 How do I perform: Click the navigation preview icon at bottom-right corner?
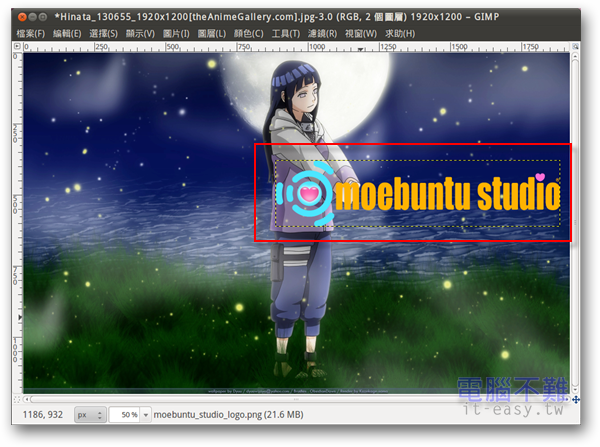577,398
